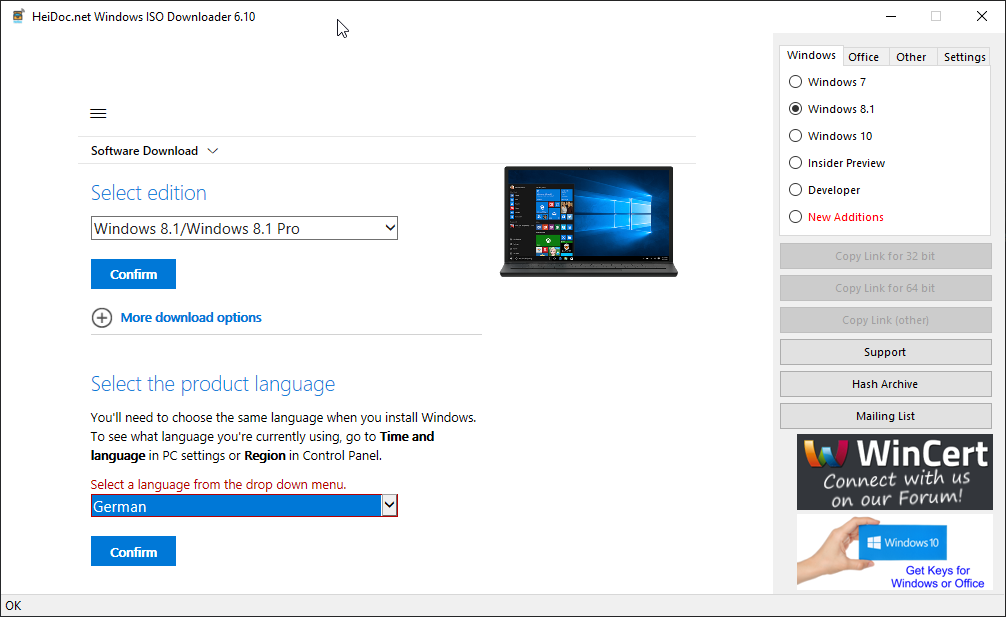Click the plus circle icon beside More download options
Image resolution: width=1006 pixels, height=617 pixels.
point(101,317)
